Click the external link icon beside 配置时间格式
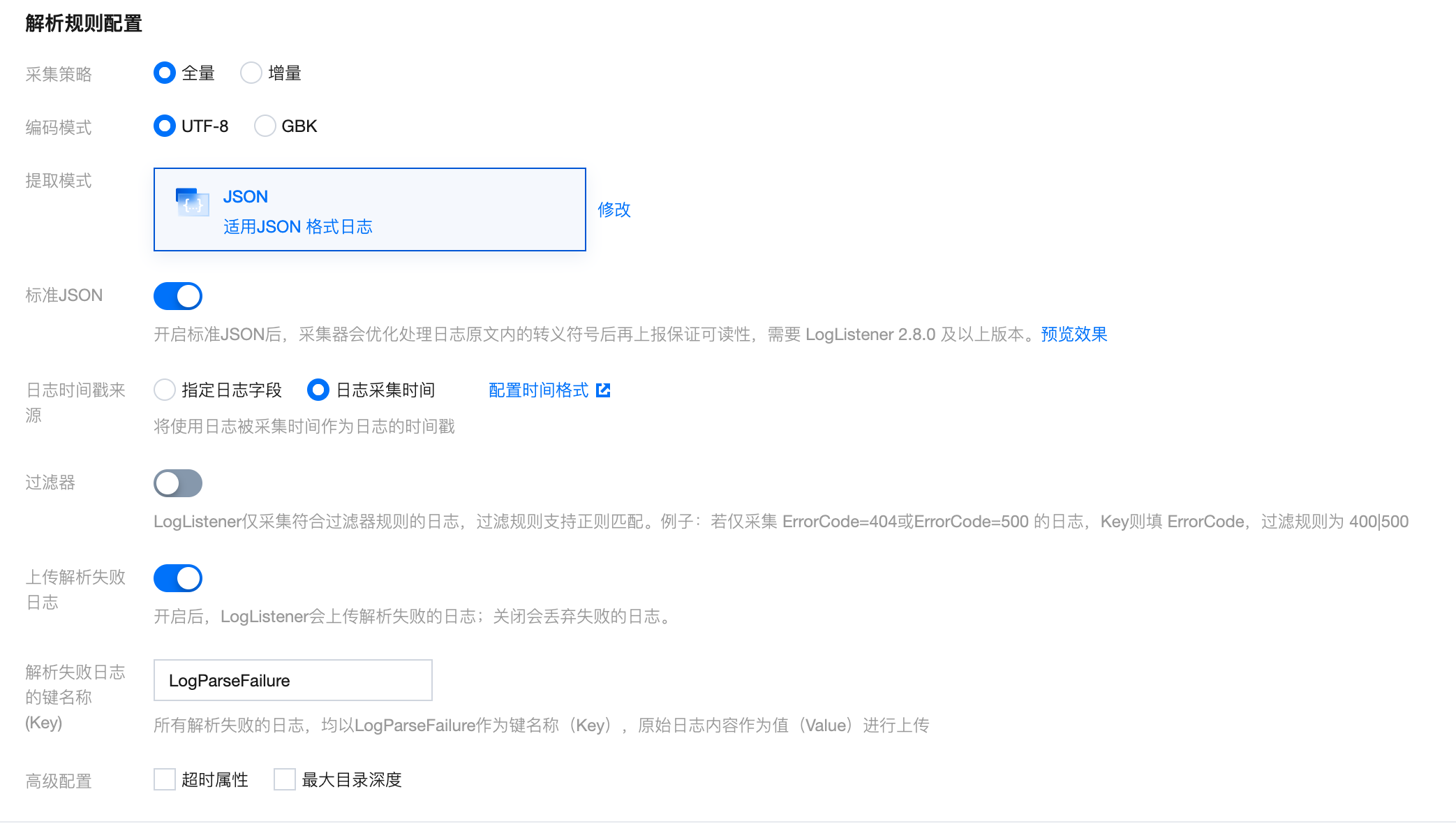Image resolution: width=1456 pixels, height=824 pixels. point(603,390)
